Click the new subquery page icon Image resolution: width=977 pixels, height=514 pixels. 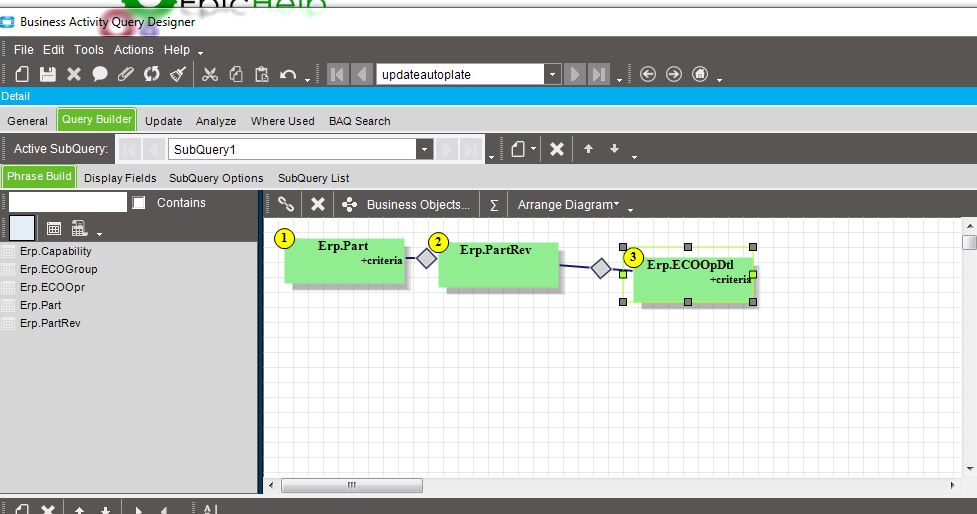[x=518, y=149]
